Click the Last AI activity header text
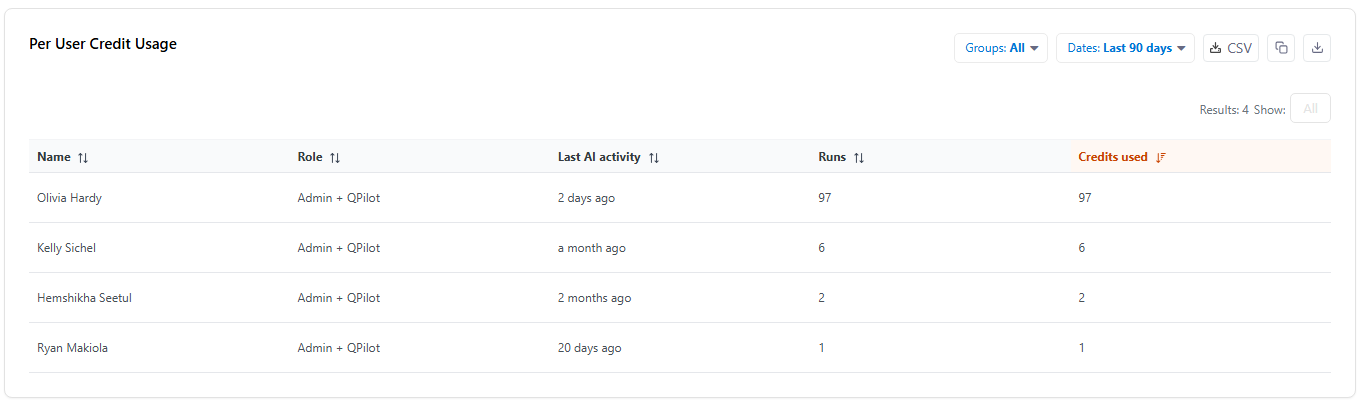 coord(599,157)
